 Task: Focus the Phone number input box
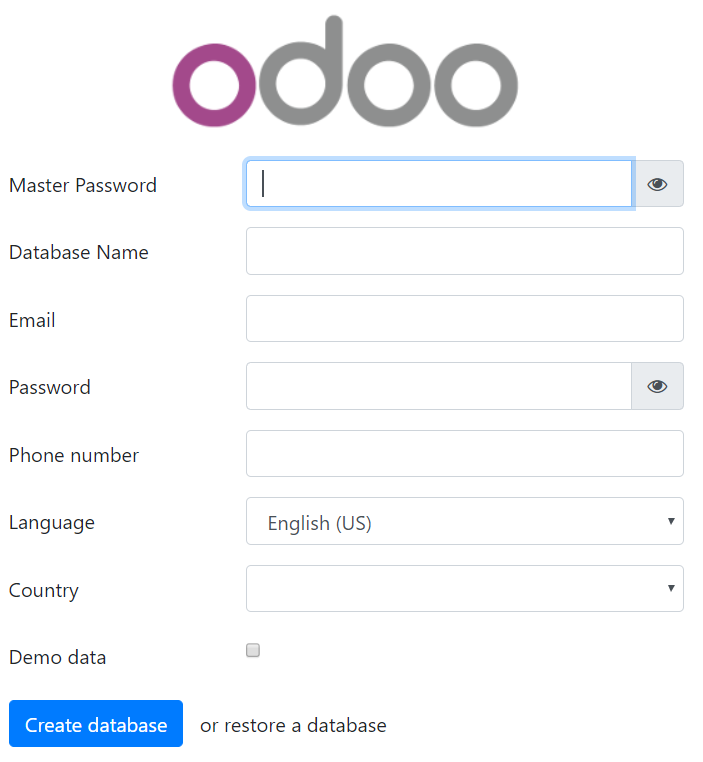point(464,454)
